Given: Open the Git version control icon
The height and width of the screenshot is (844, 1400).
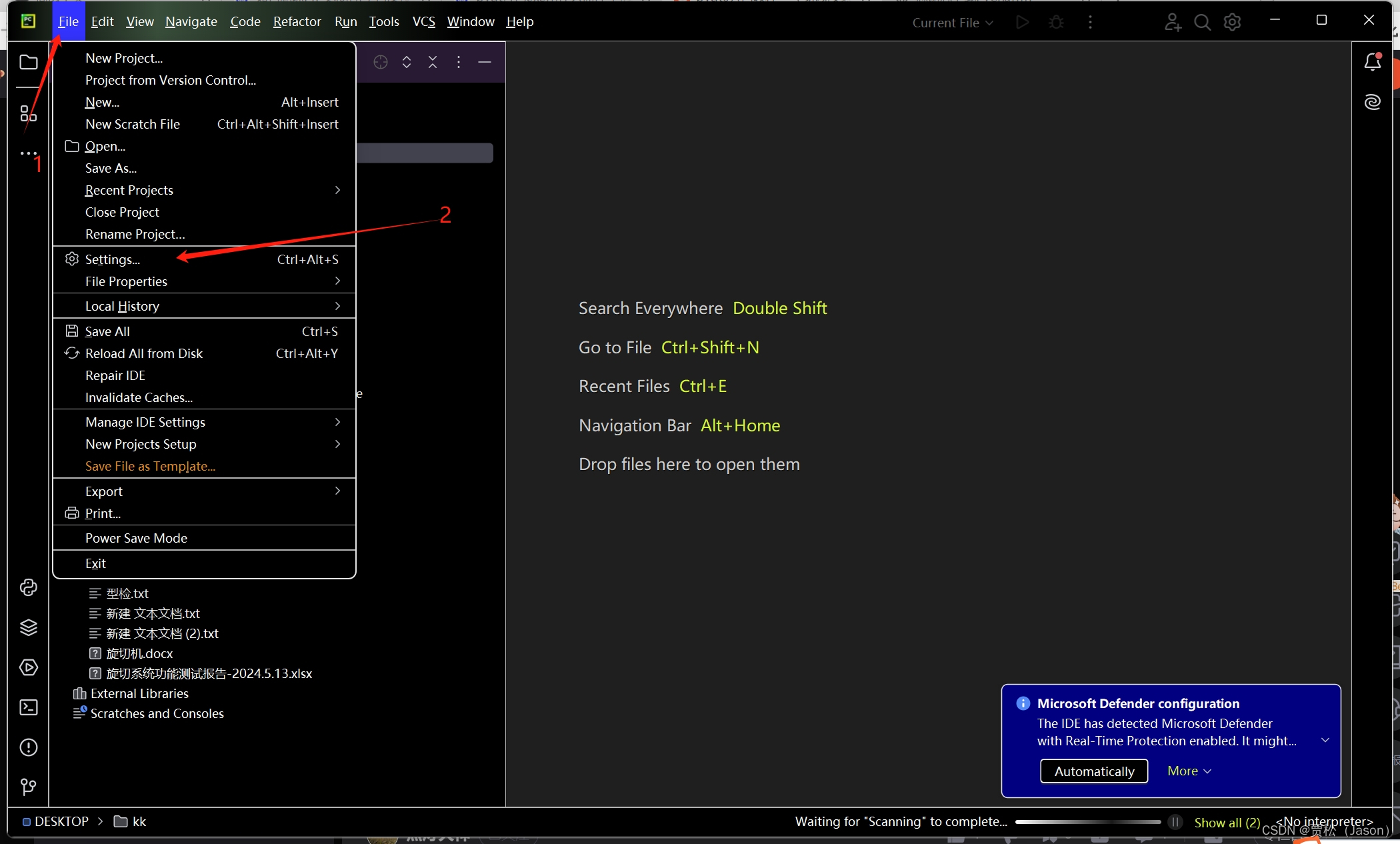Looking at the screenshot, I should pyautogui.click(x=28, y=787).
